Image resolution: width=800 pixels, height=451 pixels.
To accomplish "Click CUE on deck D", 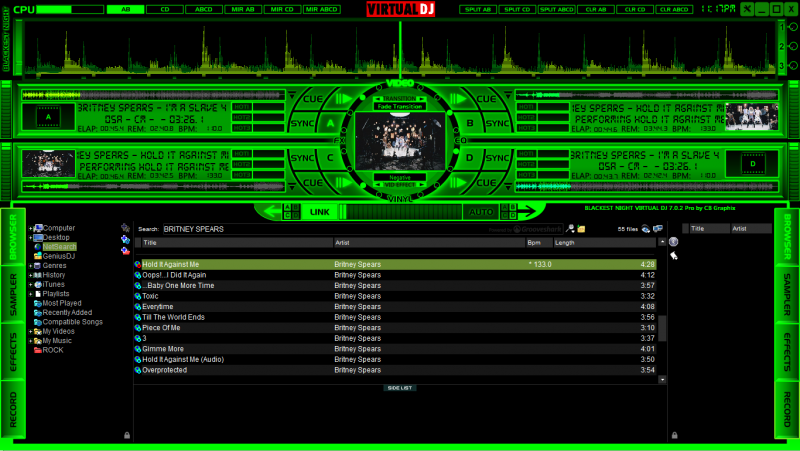I will [486, 183].
